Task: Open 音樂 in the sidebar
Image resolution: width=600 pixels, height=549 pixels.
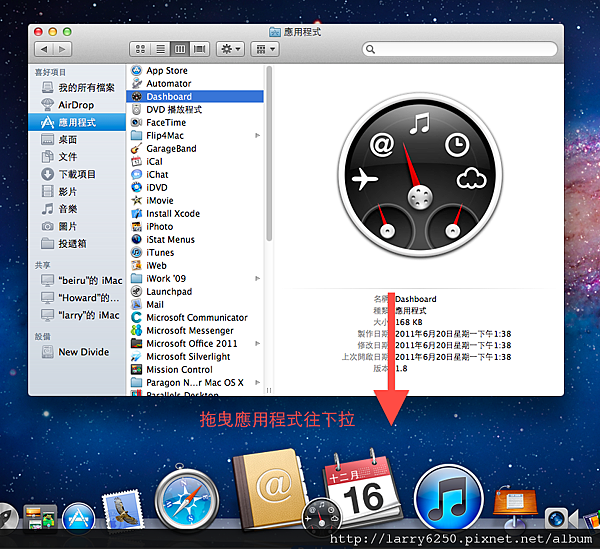Action: (x=77, y=209)
